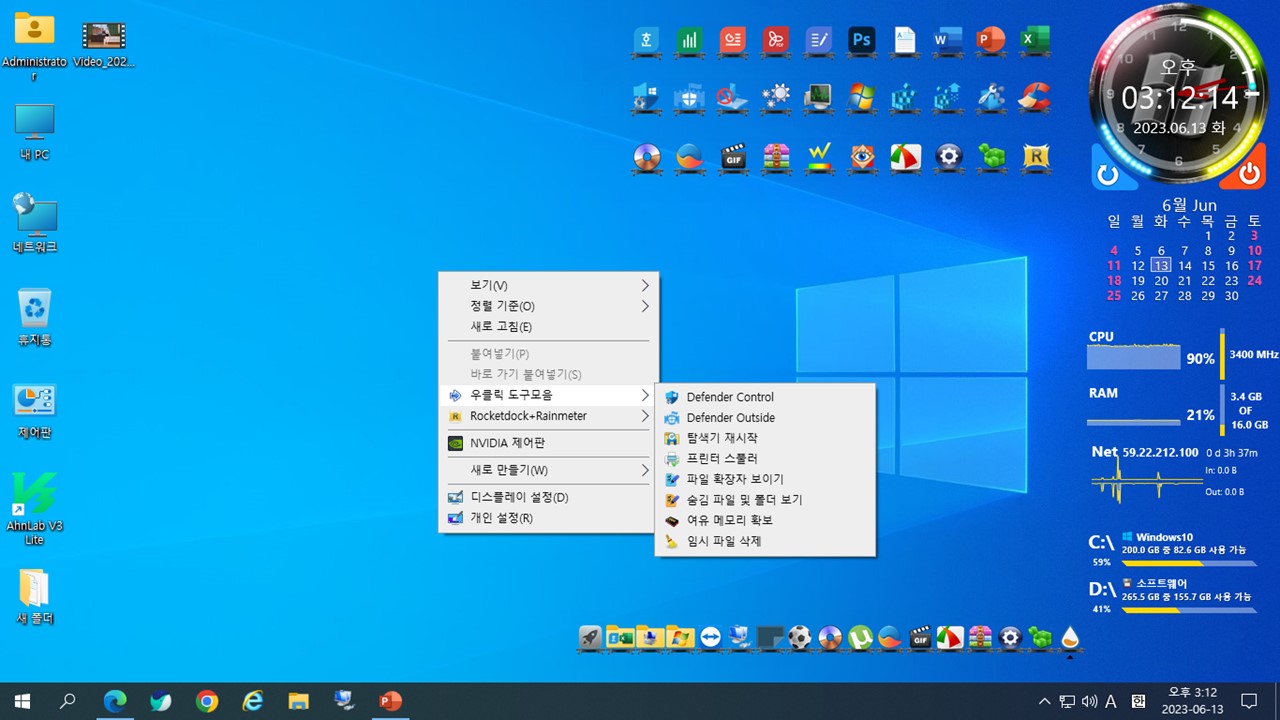This screenshot has height=720, width=1280.
Task: Open TeamViewer from the bottom dock
Action: click(710, 637)
